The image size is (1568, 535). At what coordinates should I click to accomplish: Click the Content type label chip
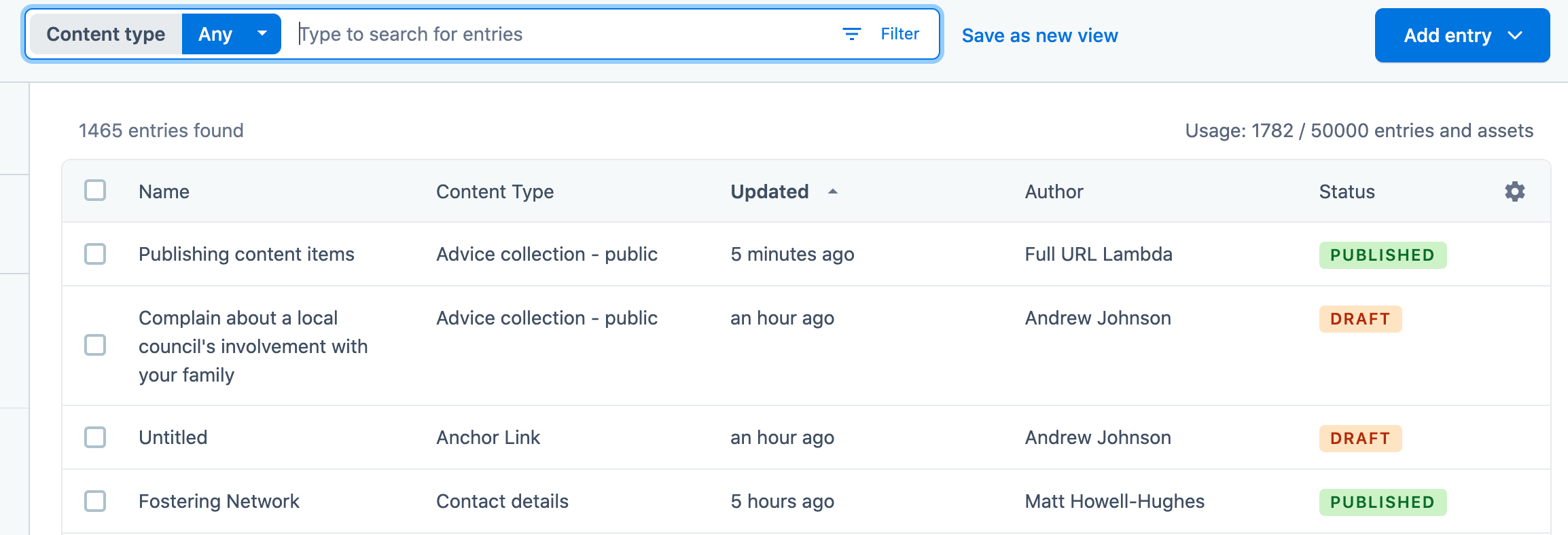(x=105, y=34)
